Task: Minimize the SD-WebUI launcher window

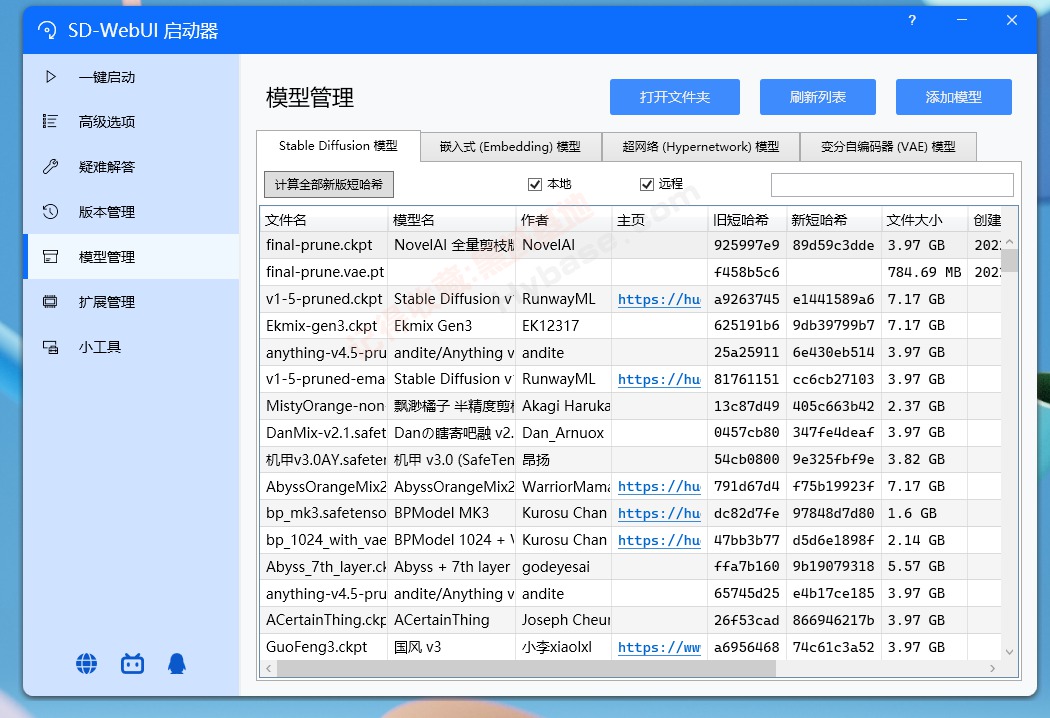Action: click(962, 21)
